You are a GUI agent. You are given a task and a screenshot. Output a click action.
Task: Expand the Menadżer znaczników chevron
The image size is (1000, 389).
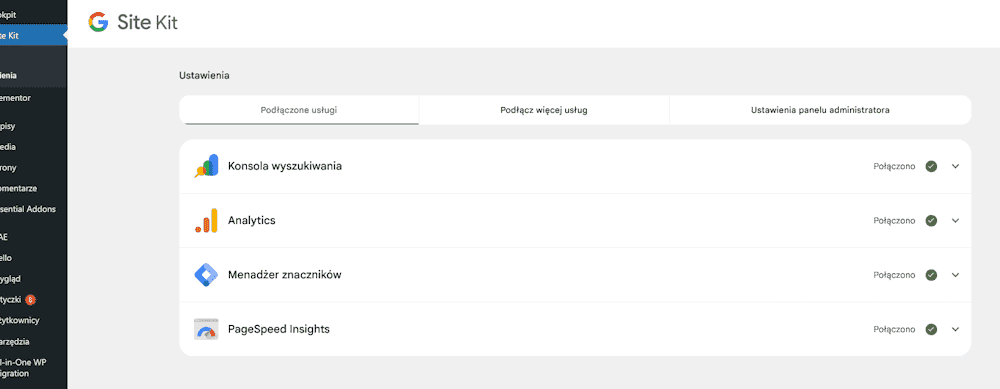(x=955, y=275)
